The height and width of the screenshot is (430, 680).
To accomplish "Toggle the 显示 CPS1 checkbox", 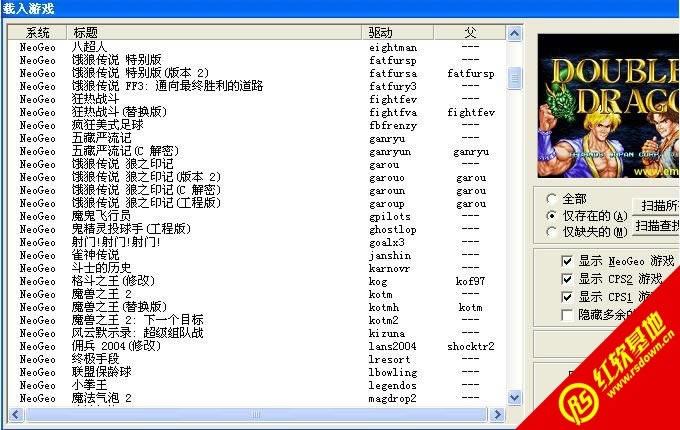I will [567, 297].
